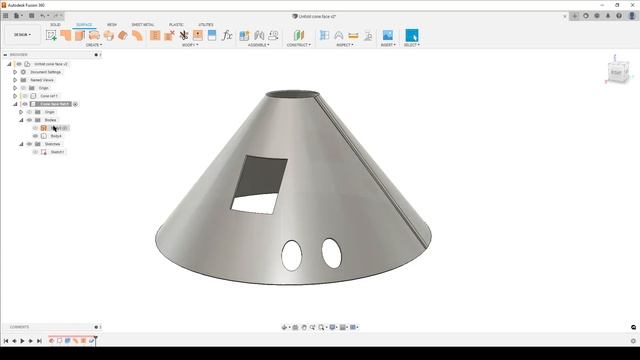Screen dimensions: 640x360
Task: Jump to the timeline end
Action: pyautogui.click(x=39, y=341)
